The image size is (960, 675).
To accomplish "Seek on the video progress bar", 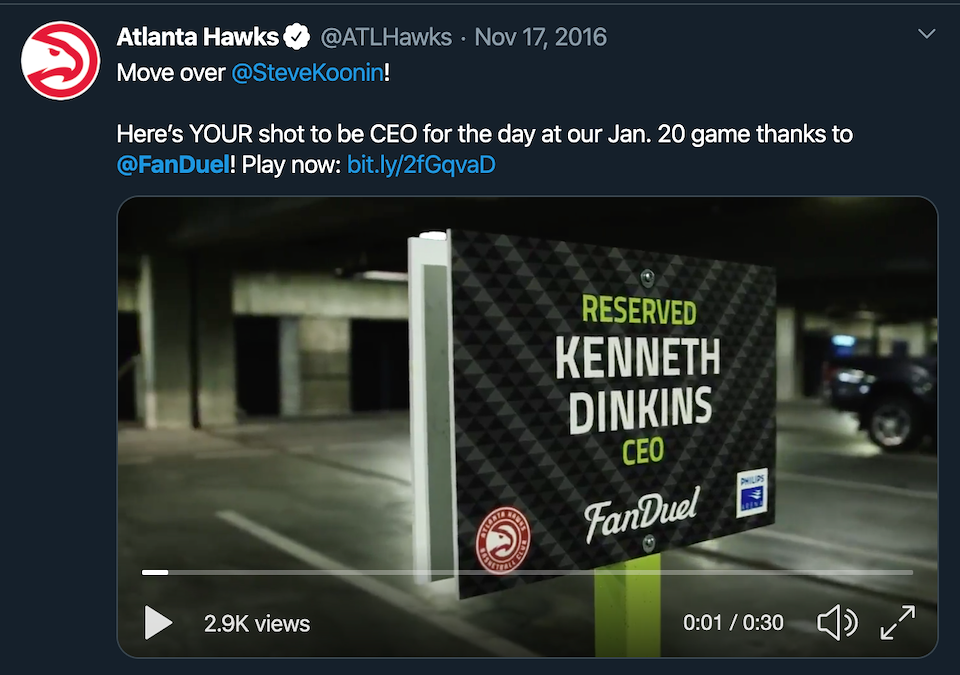I will pos(527,572).
